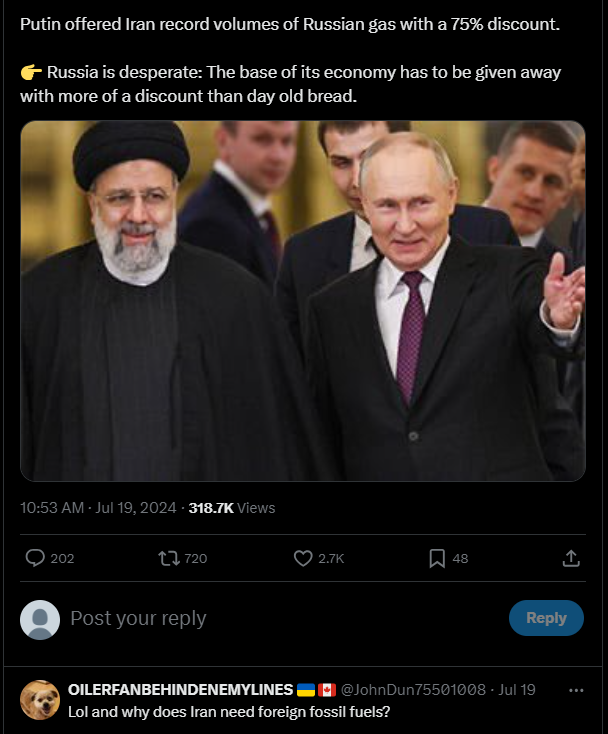Open OILERFANBEHINDENEMYLINES profile name
This screenshot has height=734, width=608.
[x=180, y=690]
